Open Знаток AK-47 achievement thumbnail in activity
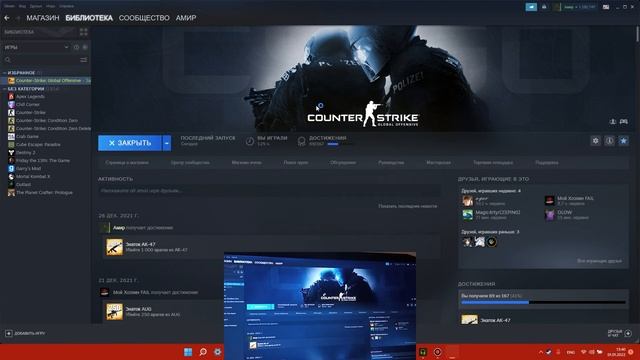 tap(114, 247)
